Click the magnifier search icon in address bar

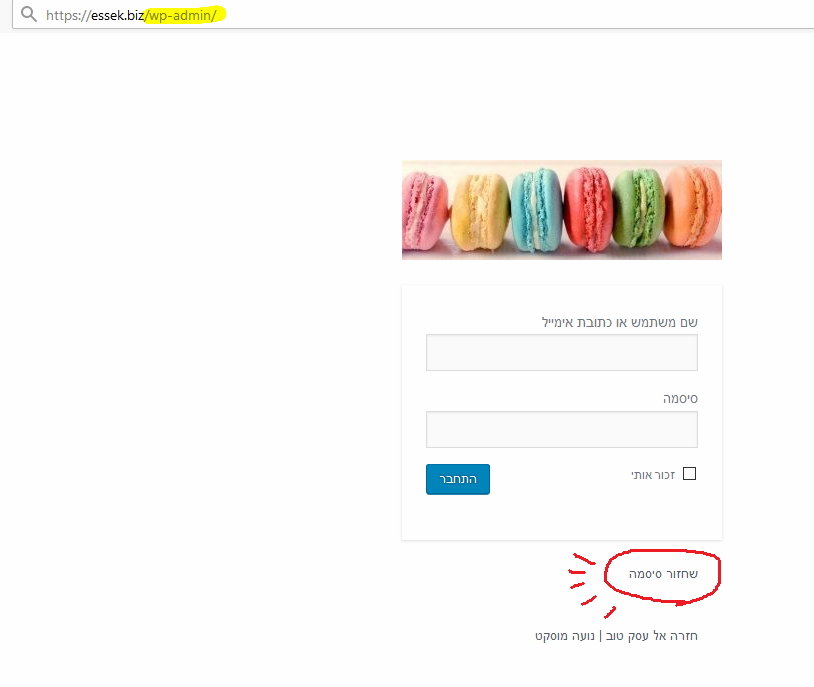[29, 14]
